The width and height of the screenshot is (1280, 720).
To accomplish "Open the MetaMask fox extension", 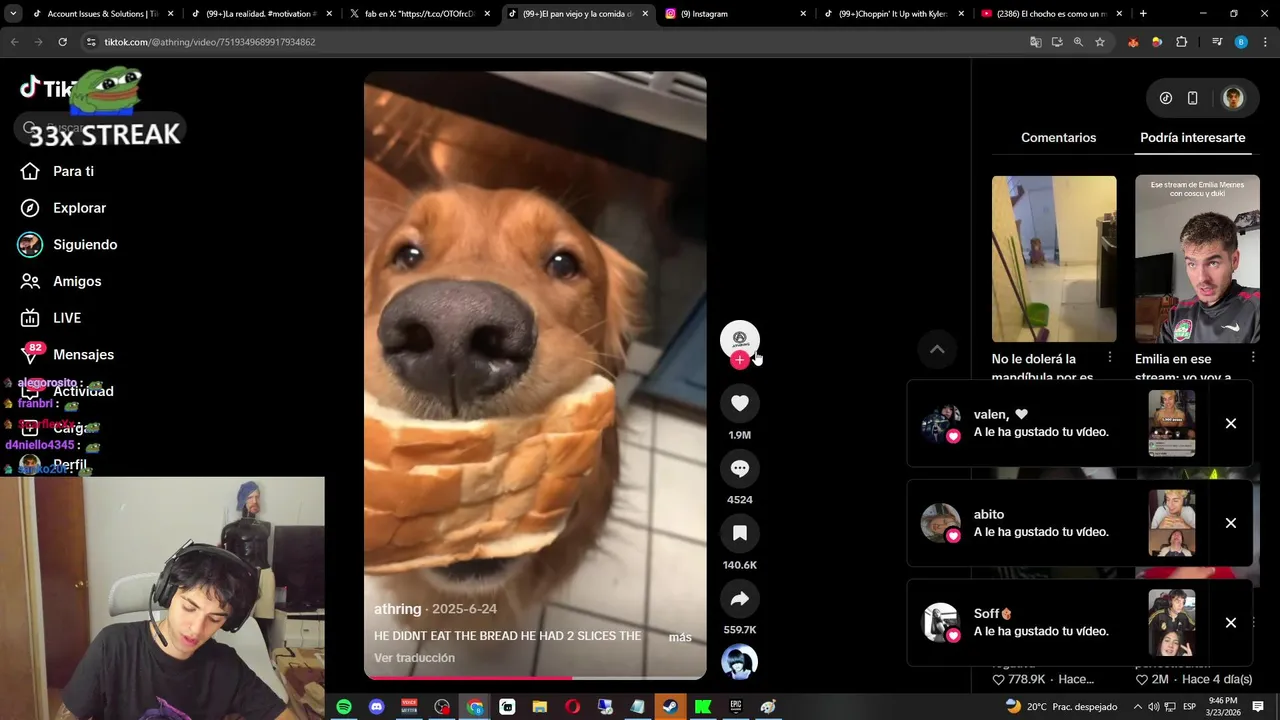I will 1133,42.
